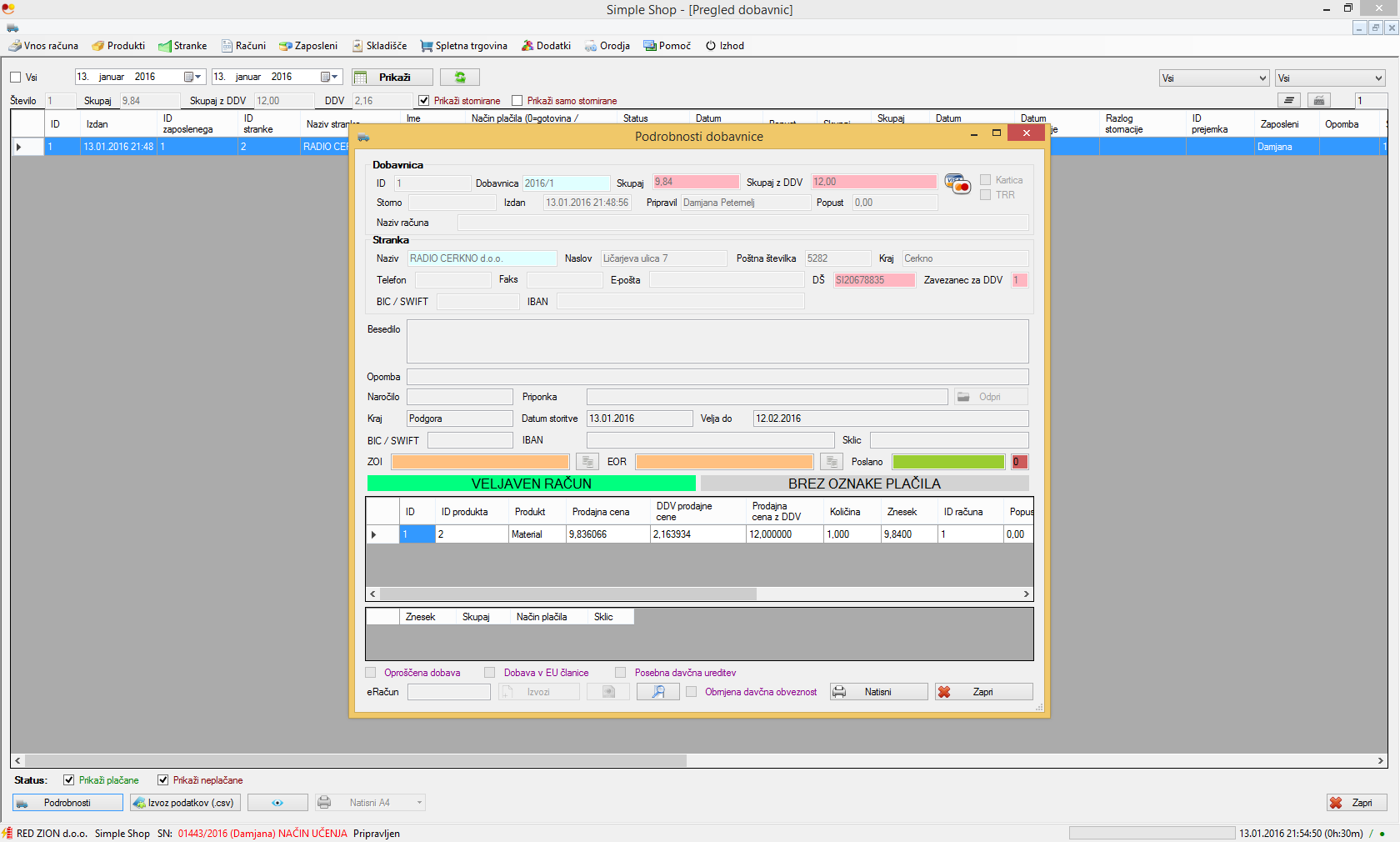Click the Izvoz podatkov (.csv) button

[185, 803]
